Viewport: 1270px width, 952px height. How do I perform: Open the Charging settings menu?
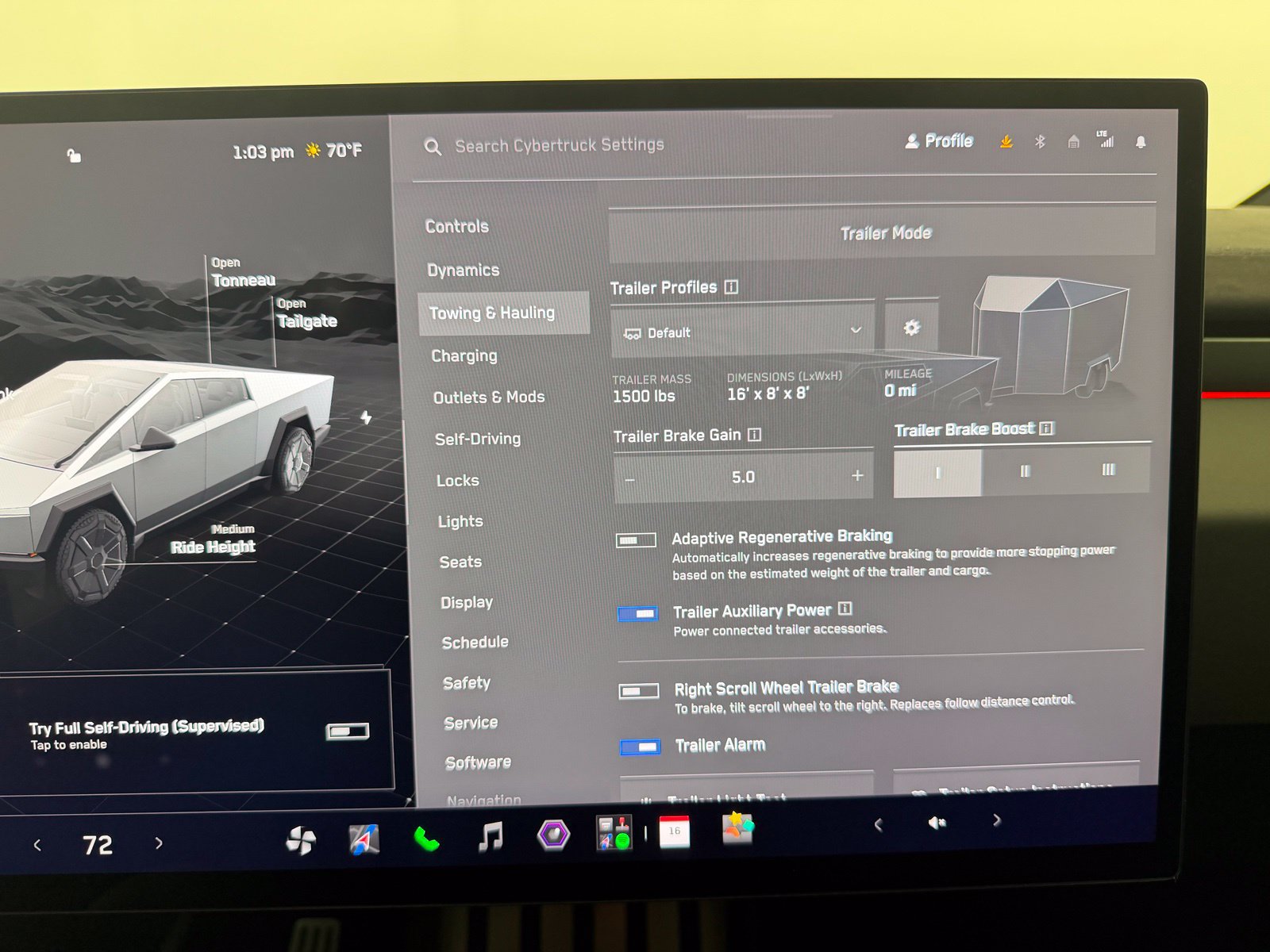(464, 355)
